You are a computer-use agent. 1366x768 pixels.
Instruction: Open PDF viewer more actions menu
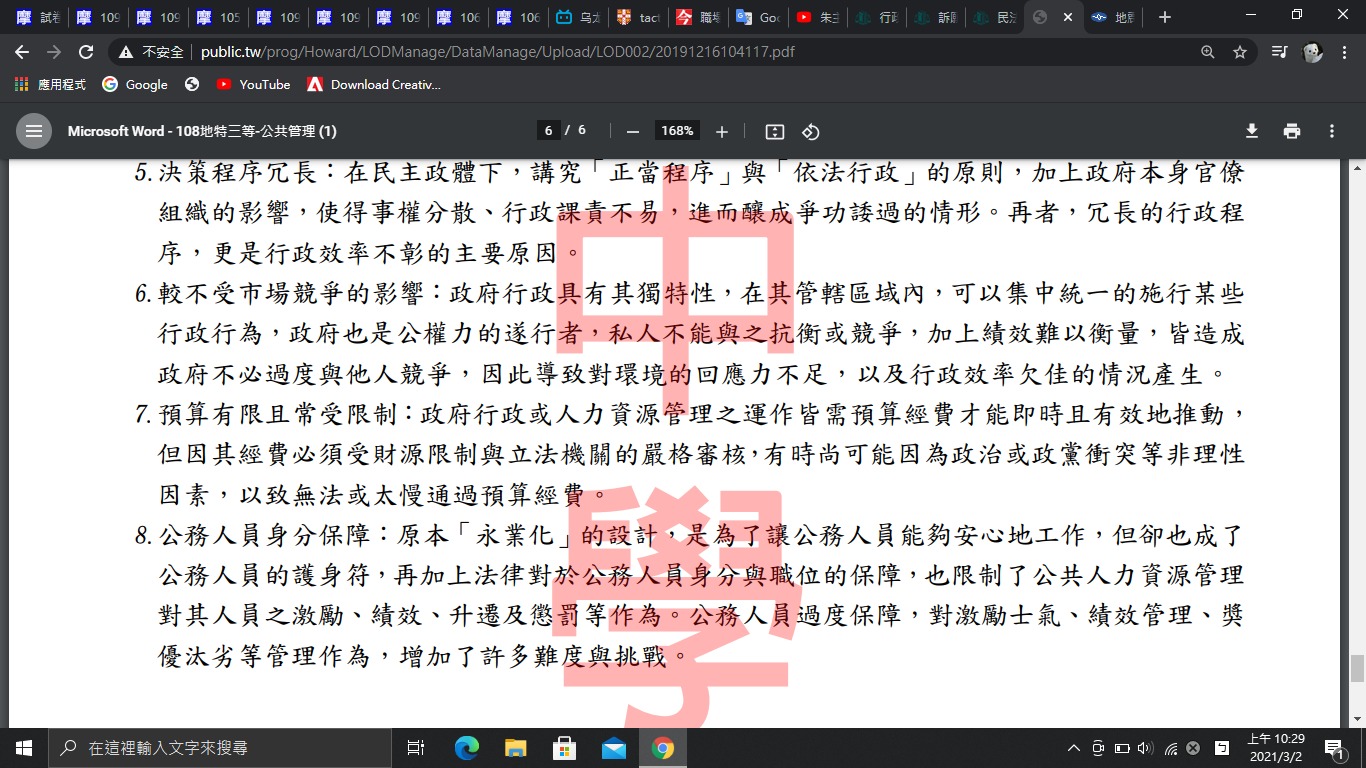point(1332,131)
